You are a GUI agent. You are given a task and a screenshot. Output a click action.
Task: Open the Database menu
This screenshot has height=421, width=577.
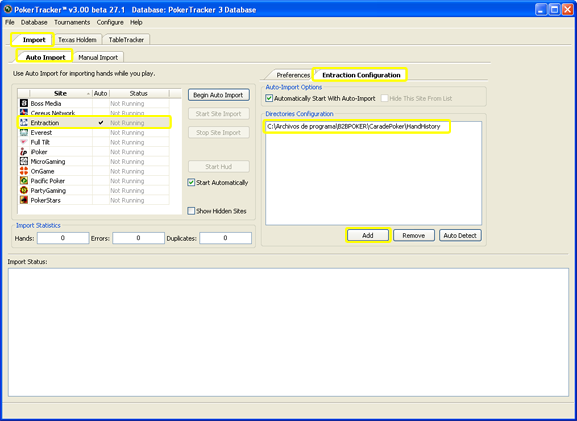click(x=34, y=22)
